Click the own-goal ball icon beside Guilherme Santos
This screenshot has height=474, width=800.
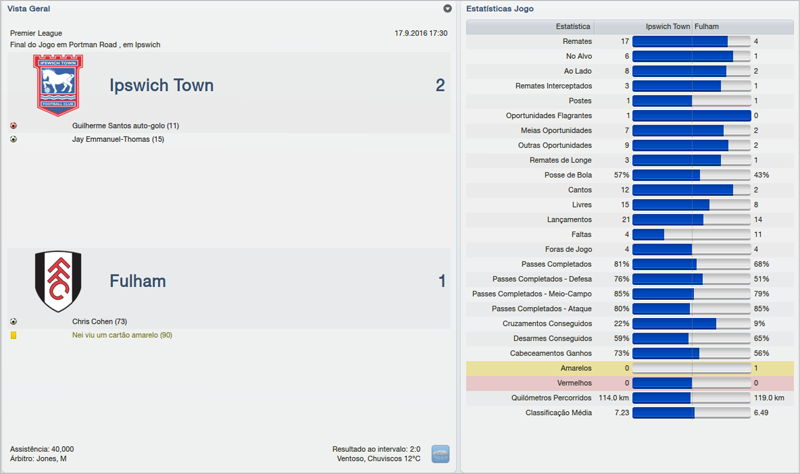pos(13,126)
